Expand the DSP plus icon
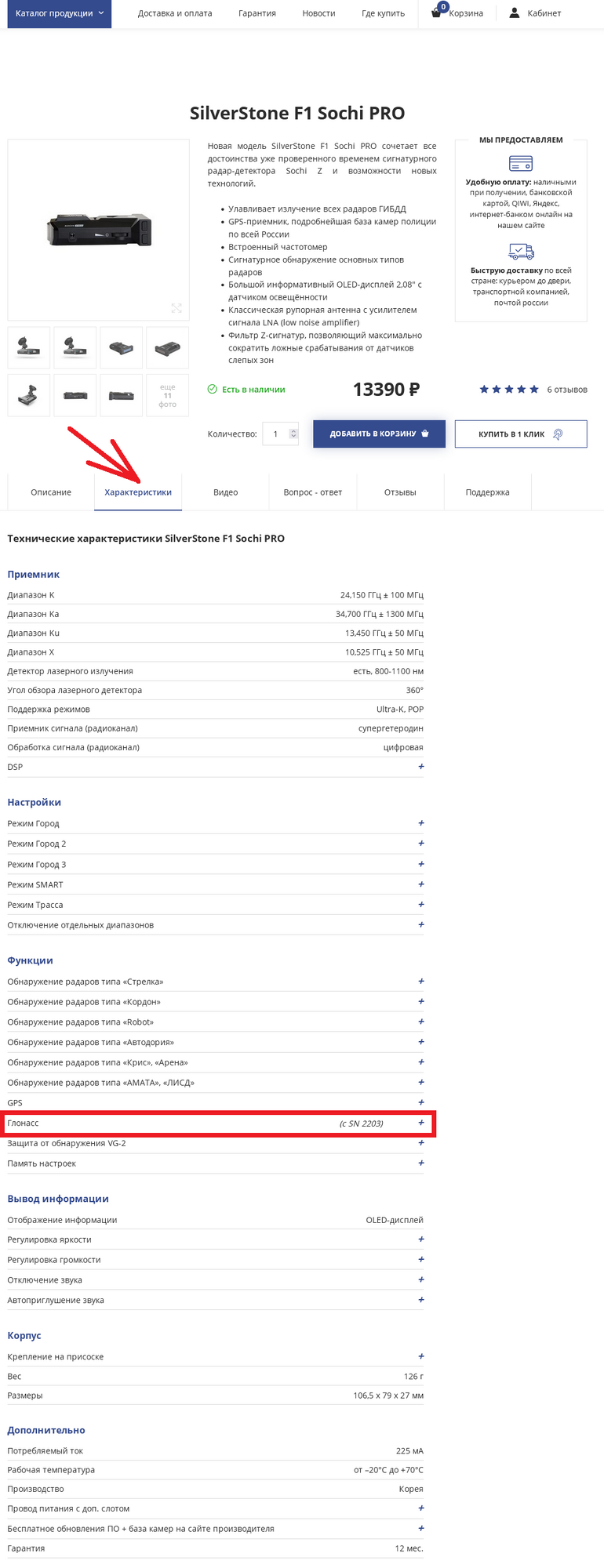Viewport: 604px width, 1568px height. [x=421, y=767]
